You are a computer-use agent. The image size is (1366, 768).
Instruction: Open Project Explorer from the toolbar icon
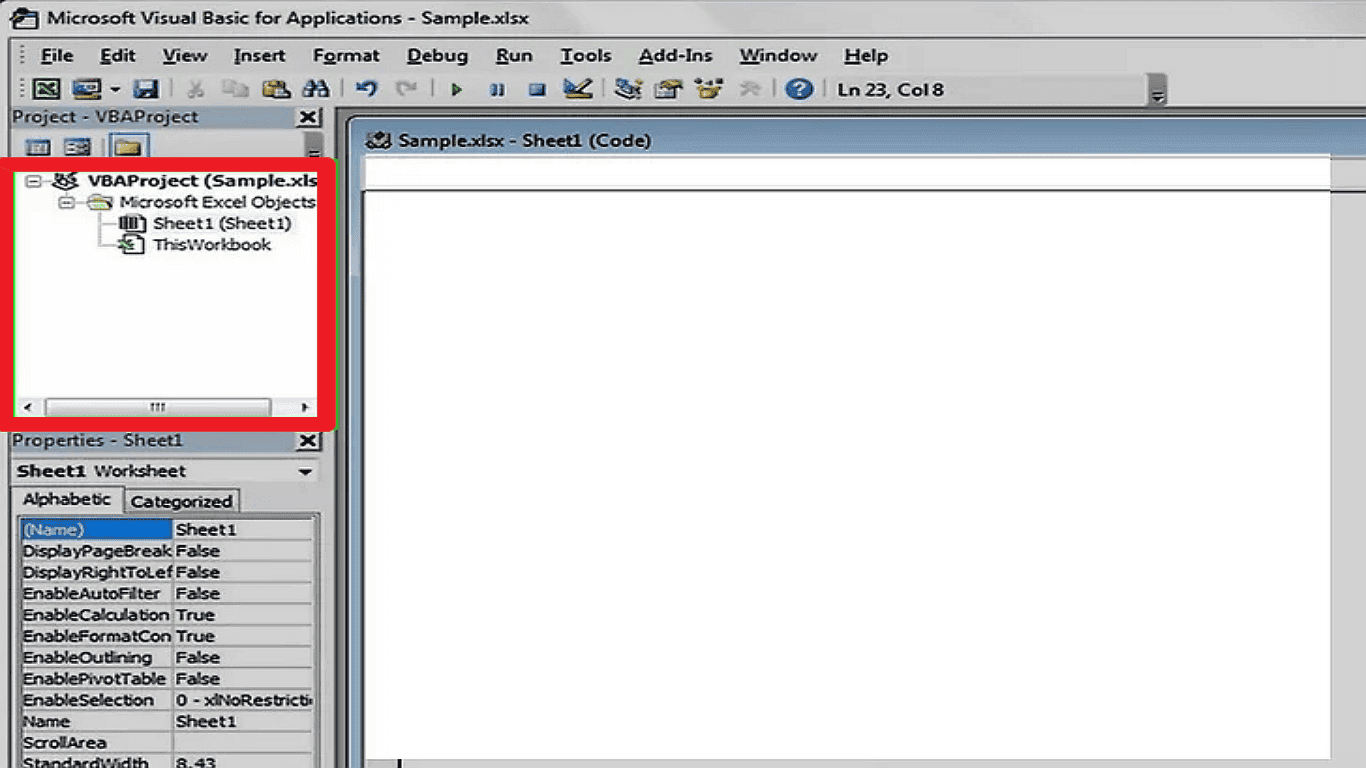[628, 89]
